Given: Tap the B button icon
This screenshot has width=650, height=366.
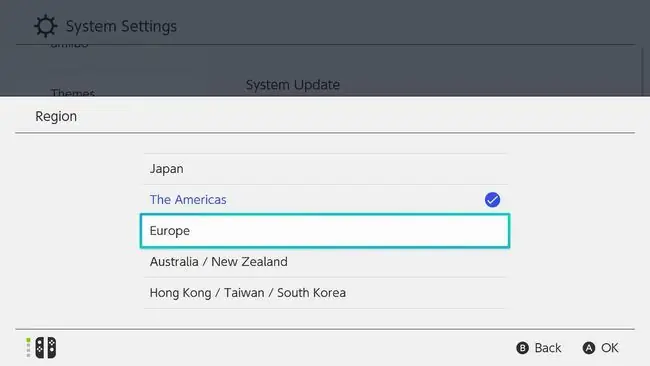Looking at the screenshot, I should [522, 348].
